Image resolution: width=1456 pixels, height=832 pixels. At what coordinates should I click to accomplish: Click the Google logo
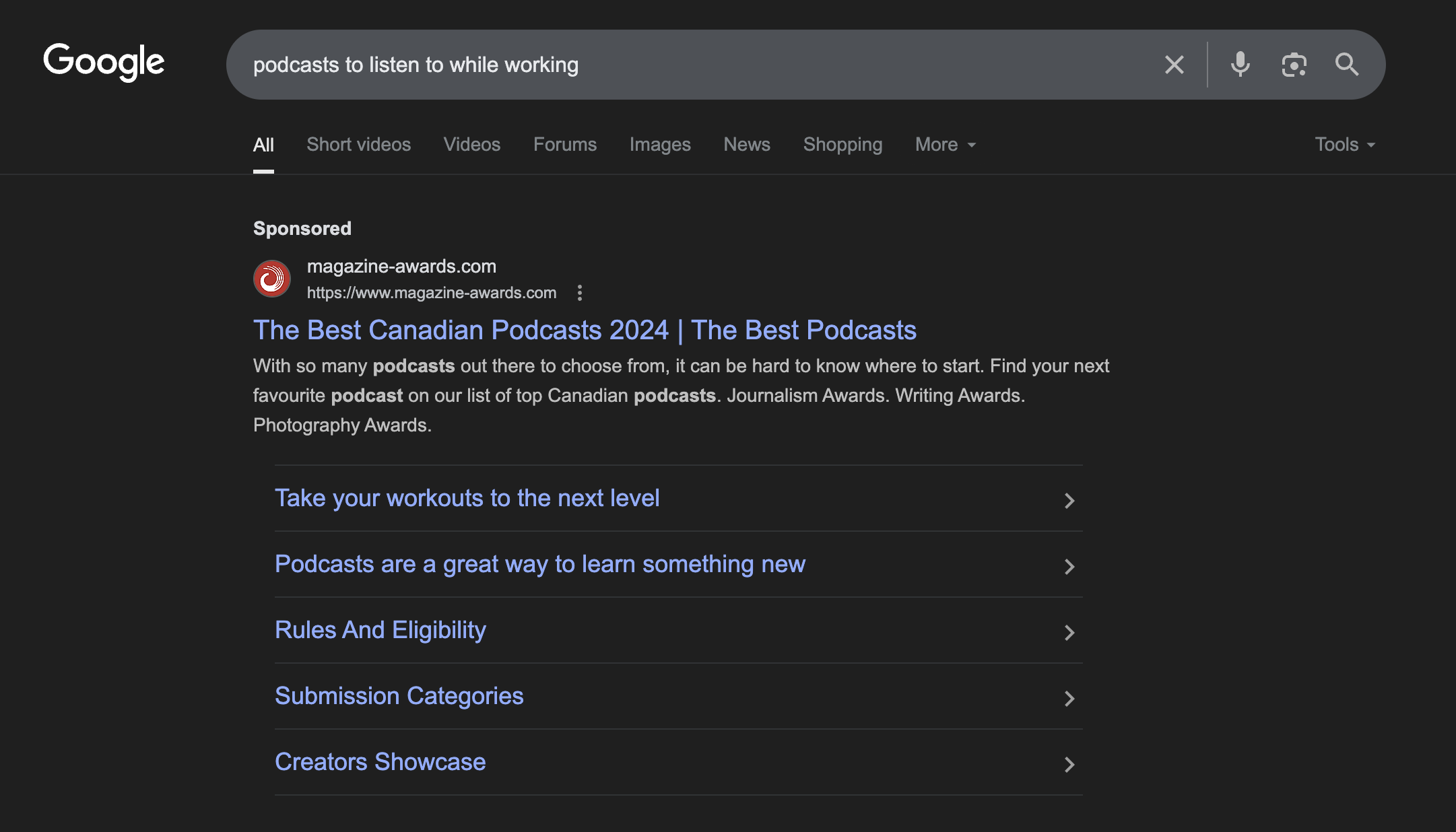pos(104,62)
